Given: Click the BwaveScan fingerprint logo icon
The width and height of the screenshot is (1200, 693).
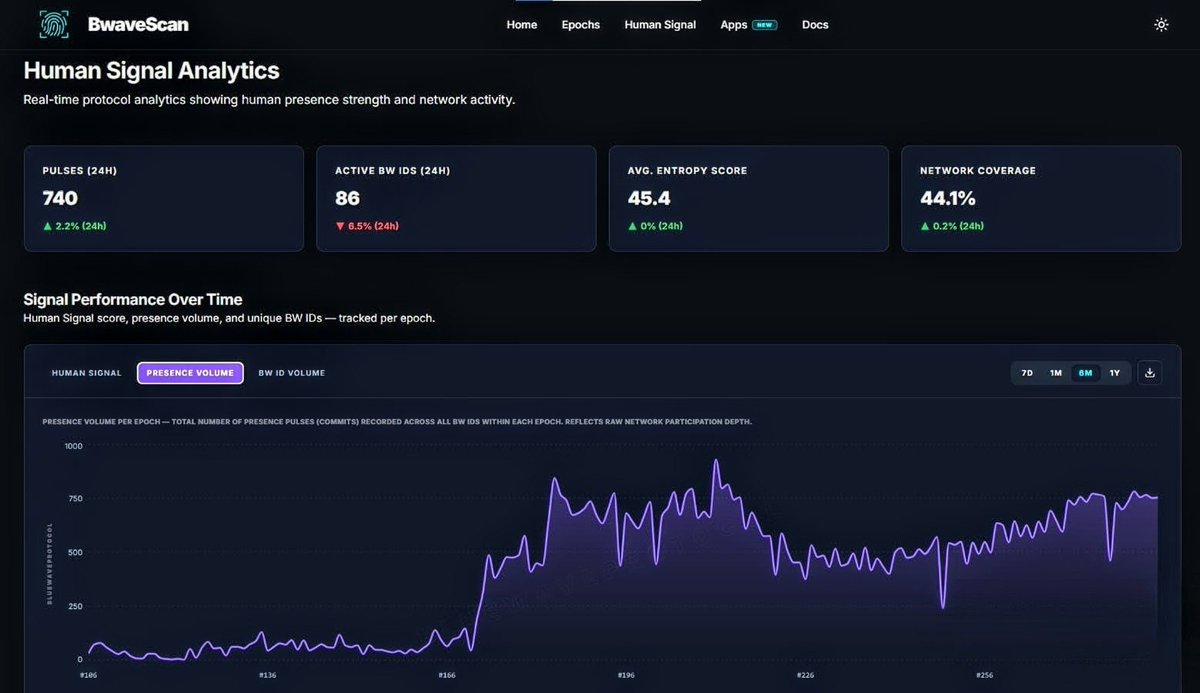Looking at the screenshot, I should [54, 24].
